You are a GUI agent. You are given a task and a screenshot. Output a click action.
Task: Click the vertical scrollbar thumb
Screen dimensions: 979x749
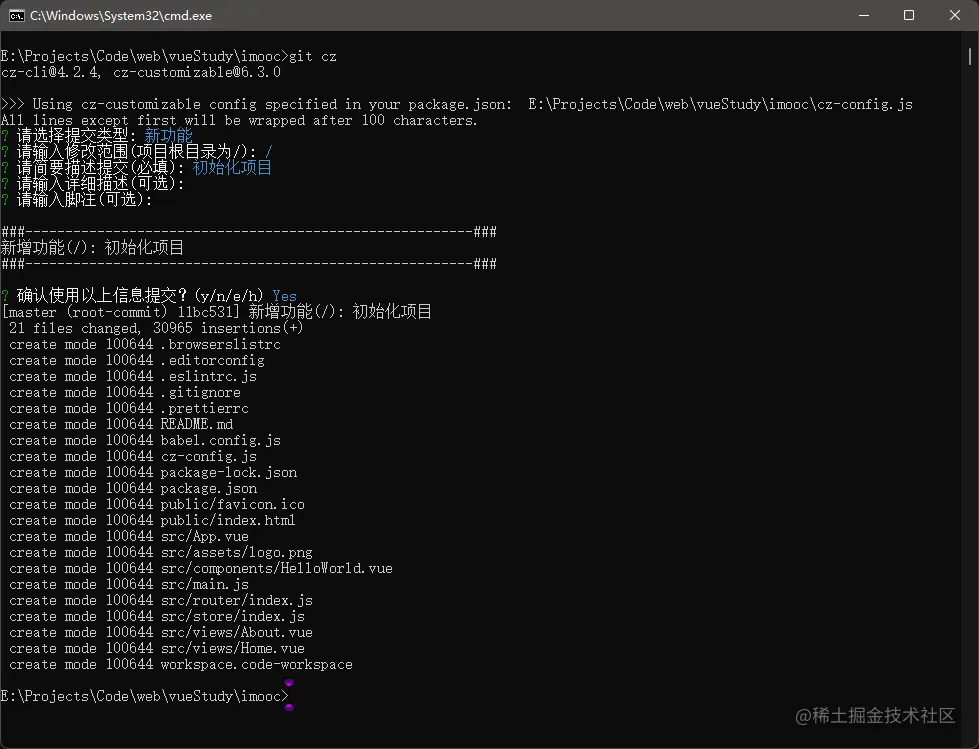(x=970, y=56)
